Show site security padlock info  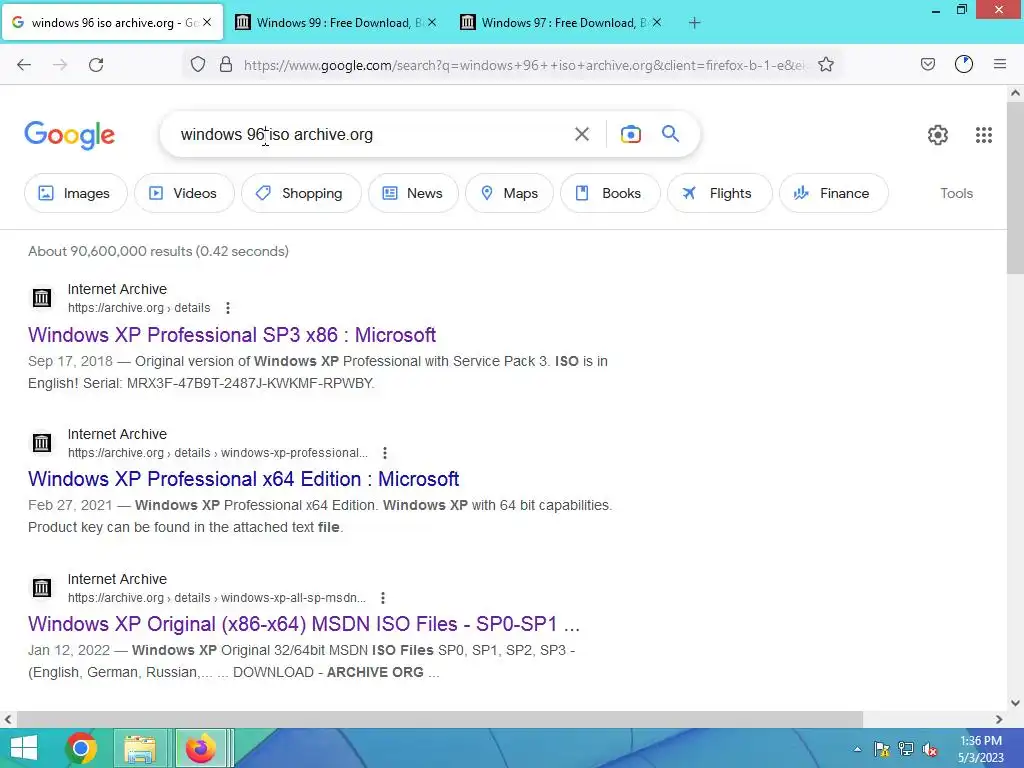(226, 64)
